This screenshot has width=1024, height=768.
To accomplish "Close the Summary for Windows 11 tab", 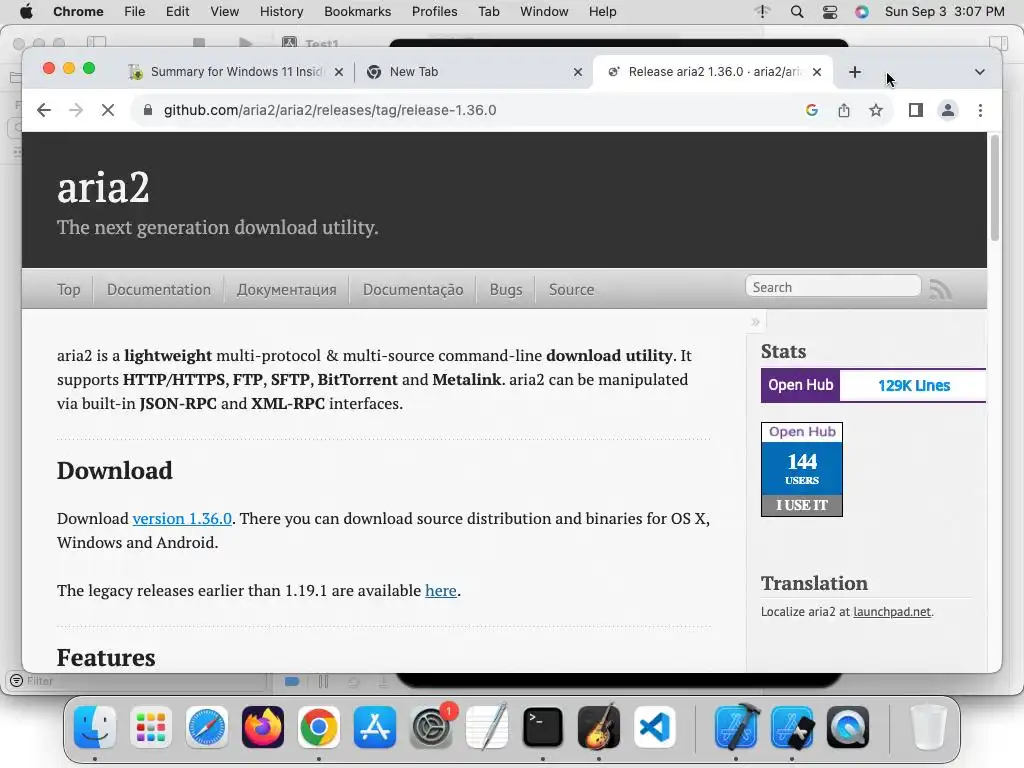I will click(339, 72).
